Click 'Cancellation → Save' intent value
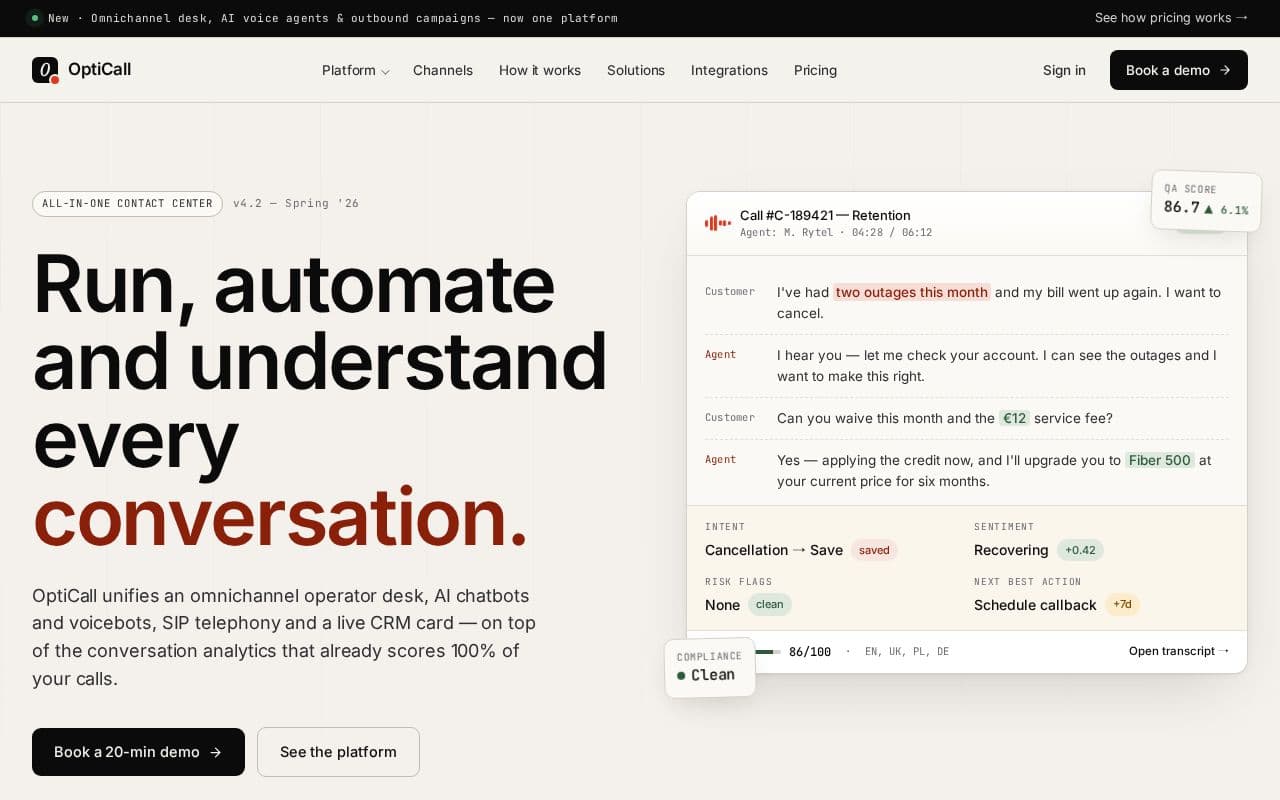The image size is (1280, 800). tap(774, 550)
